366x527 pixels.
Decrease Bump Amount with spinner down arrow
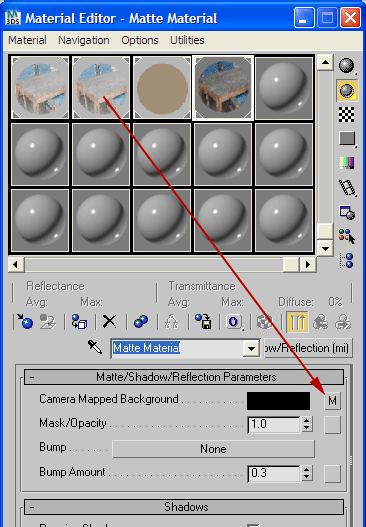pos(306,478)
